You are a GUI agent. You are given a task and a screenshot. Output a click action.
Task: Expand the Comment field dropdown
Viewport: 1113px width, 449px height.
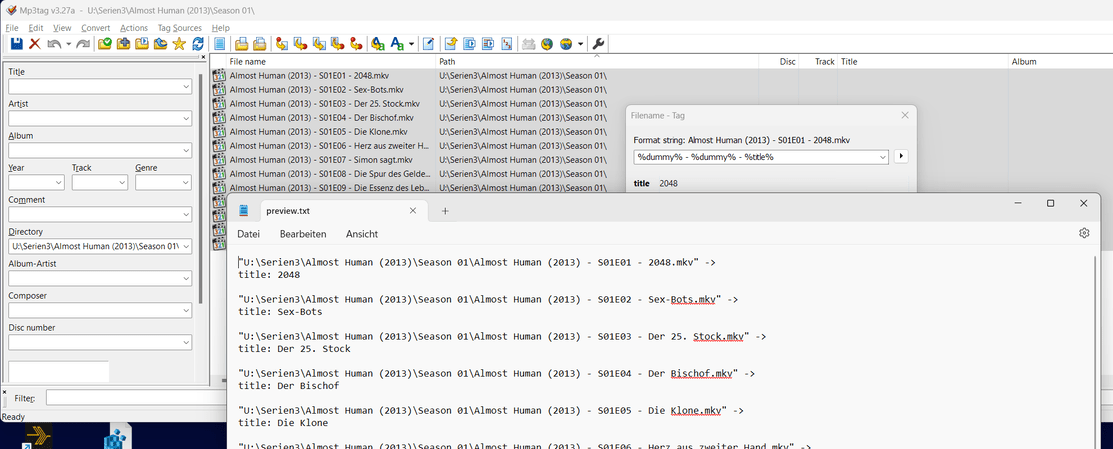(x=186, y=214)
